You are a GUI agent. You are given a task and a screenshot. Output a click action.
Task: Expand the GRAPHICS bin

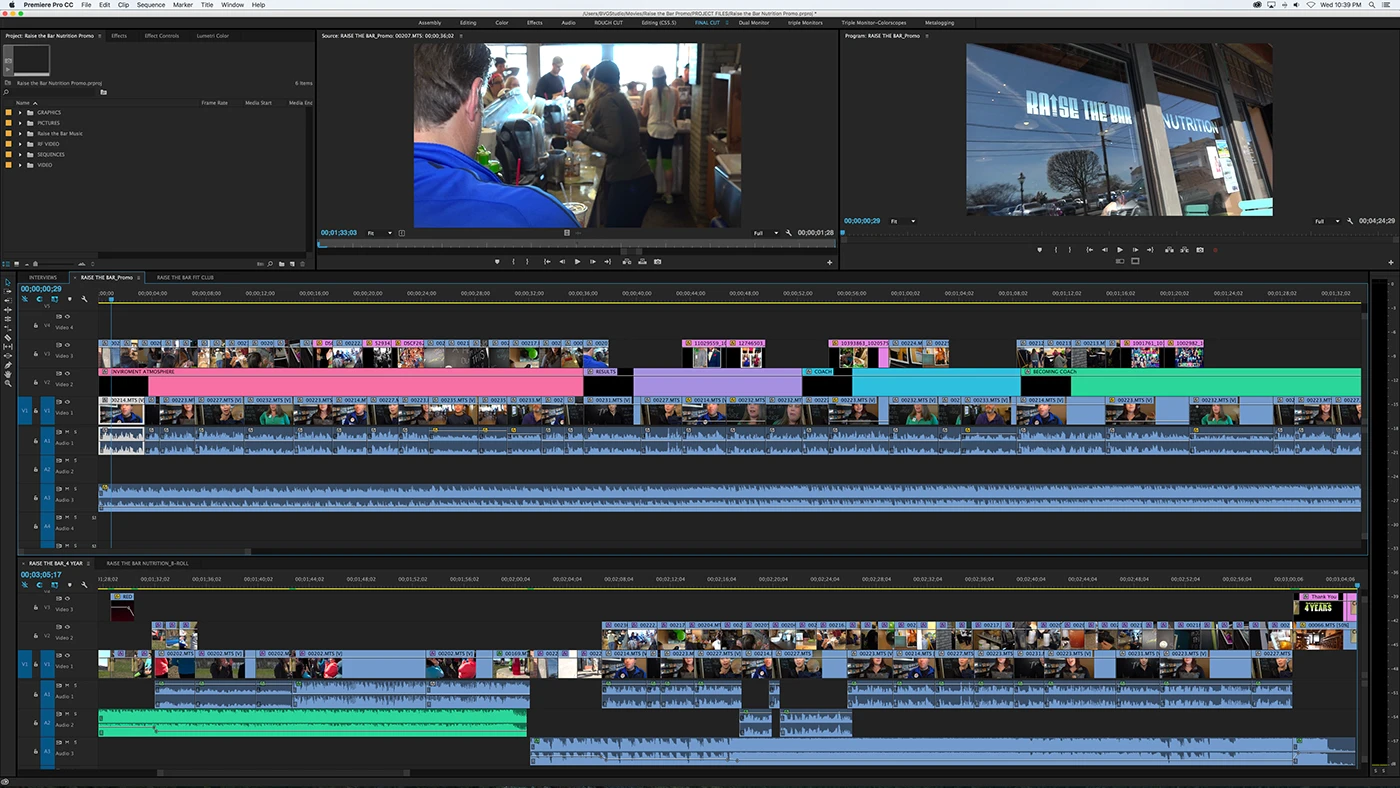[20, 112]
